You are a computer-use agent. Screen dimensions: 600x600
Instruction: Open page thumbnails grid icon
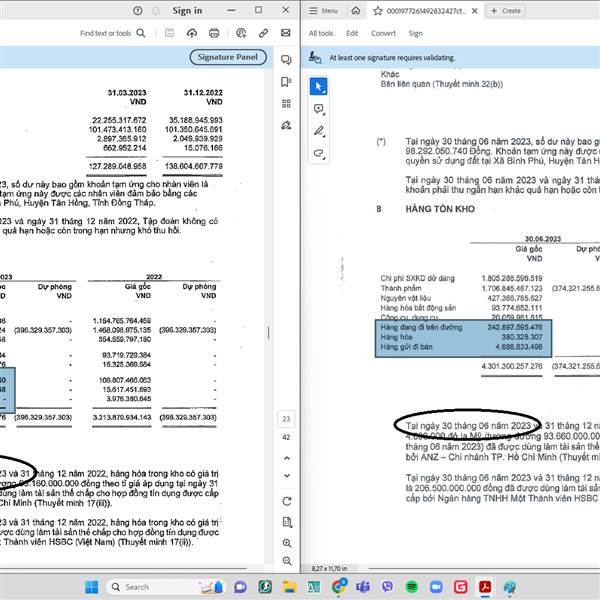tap(286, 103)
